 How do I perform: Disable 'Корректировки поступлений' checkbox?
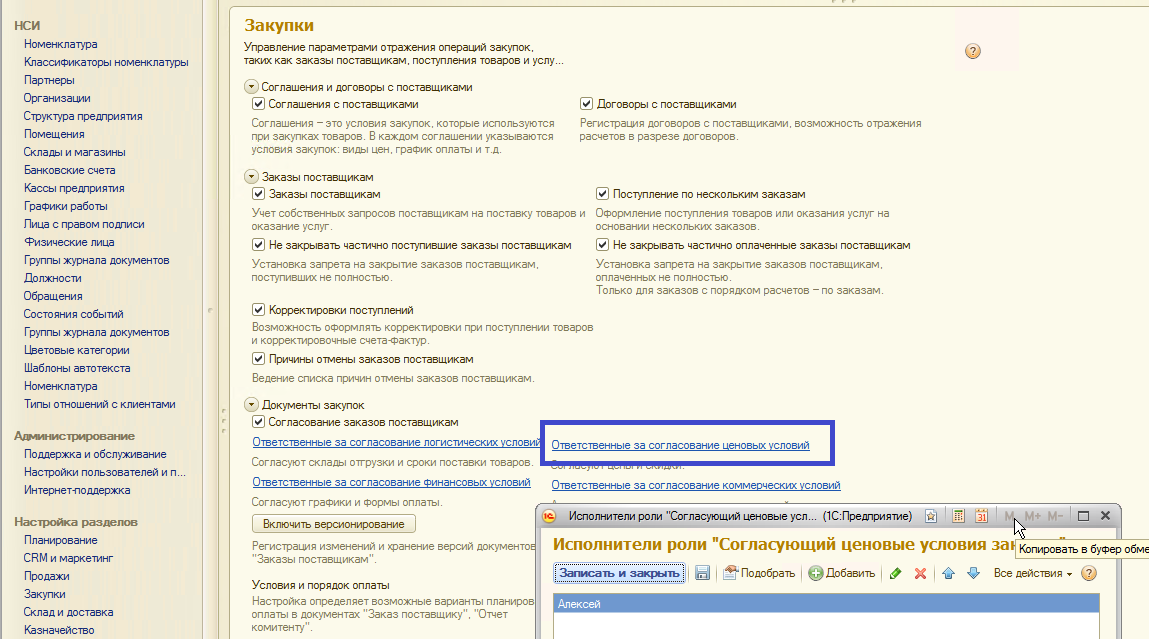(x=259, y=310)
